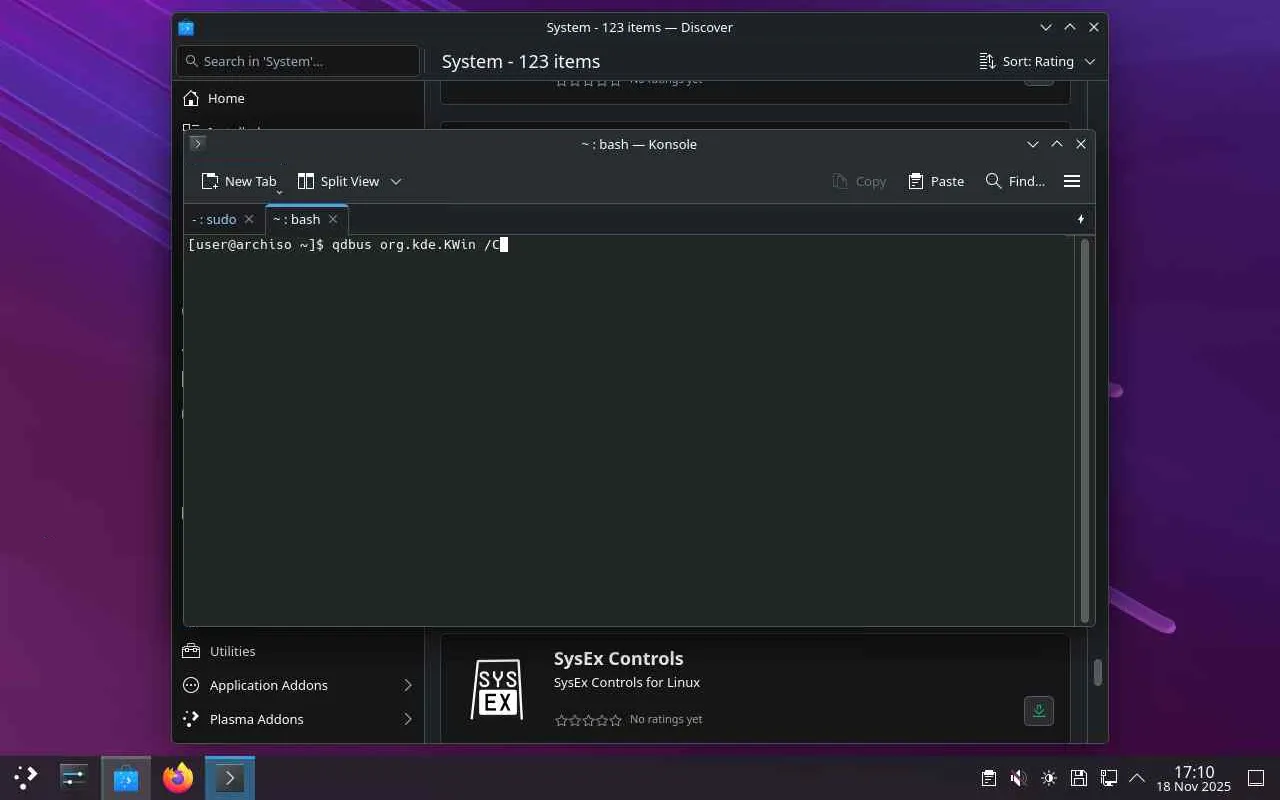
Task: Close the sudo tab
Action: point(249,219)
